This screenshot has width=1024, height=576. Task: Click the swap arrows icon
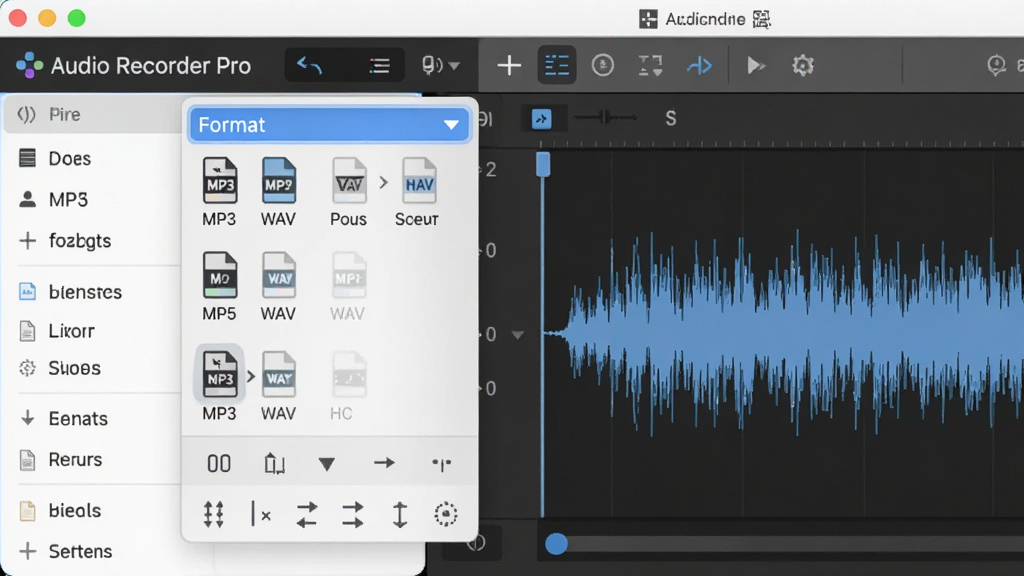(306, 515)
